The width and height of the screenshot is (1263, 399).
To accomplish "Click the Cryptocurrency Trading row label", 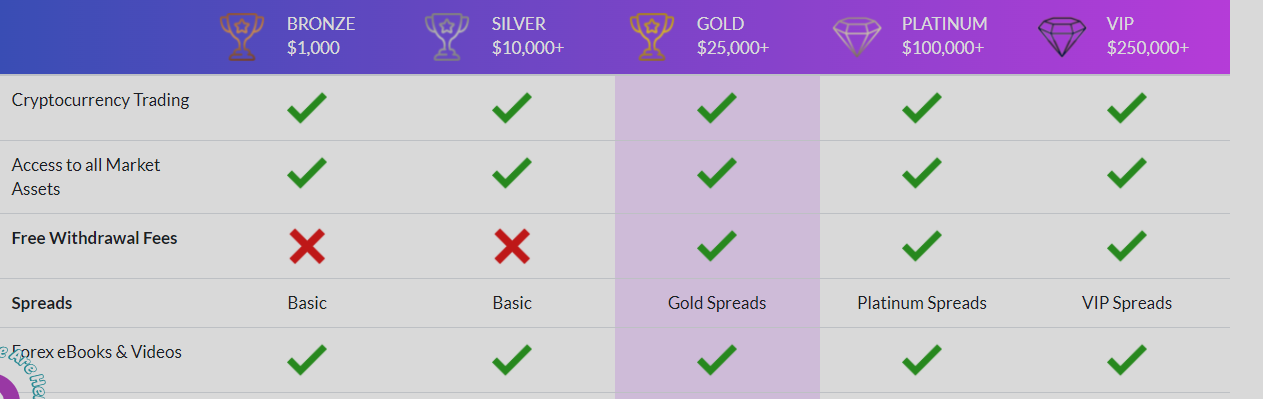I will point(100,100).
